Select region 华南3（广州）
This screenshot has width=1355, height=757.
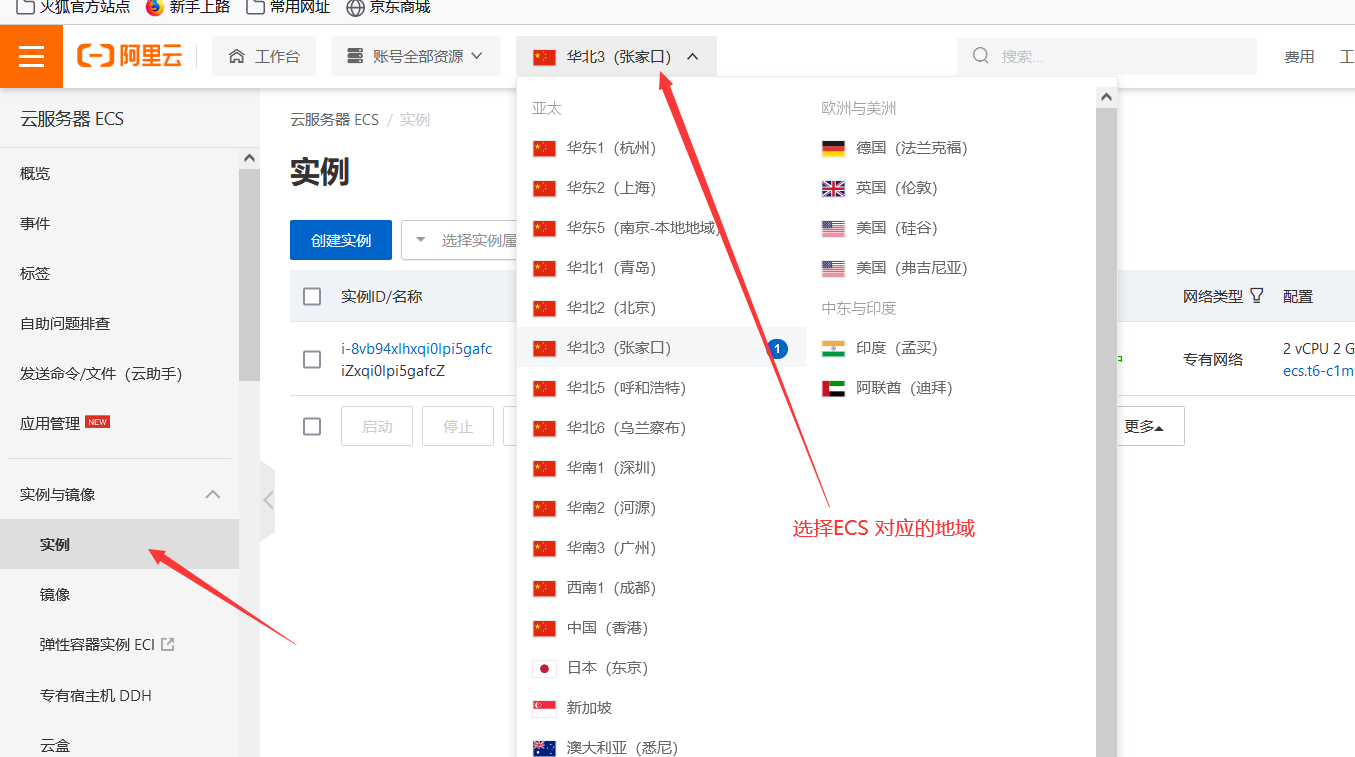point(661,548)
